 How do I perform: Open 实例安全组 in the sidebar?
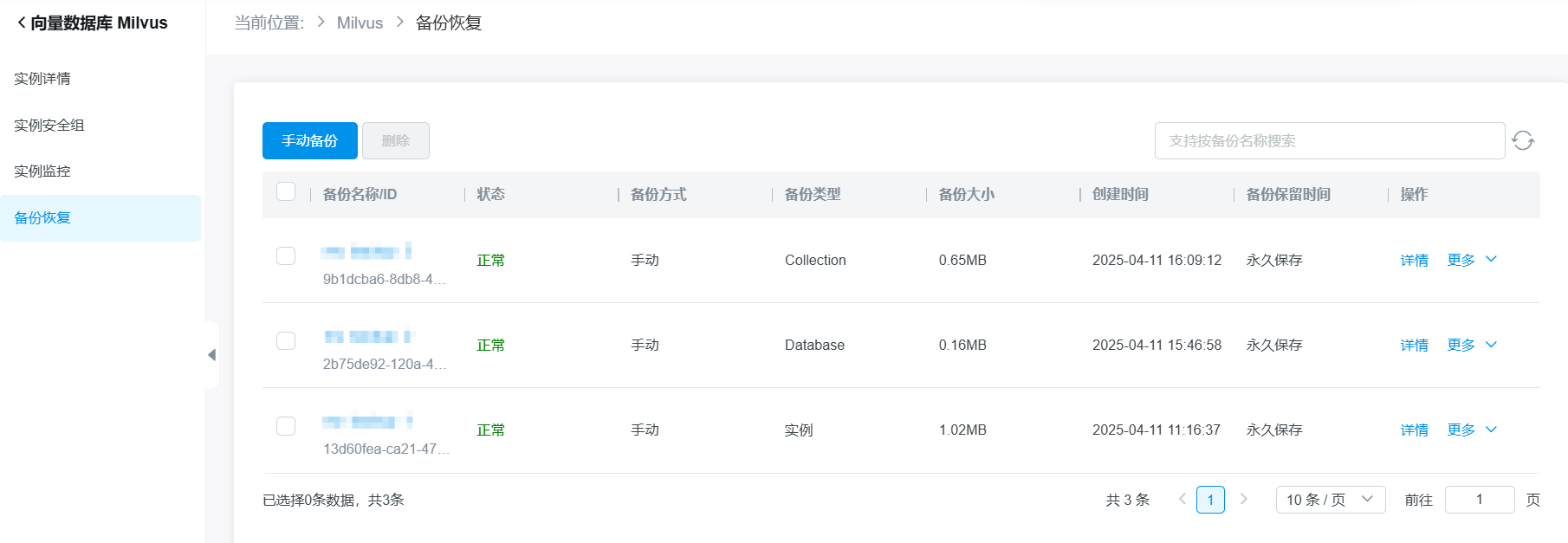49,126
